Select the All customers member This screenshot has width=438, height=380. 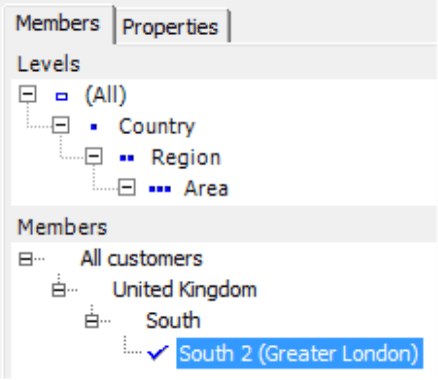[x=142, y=259]
